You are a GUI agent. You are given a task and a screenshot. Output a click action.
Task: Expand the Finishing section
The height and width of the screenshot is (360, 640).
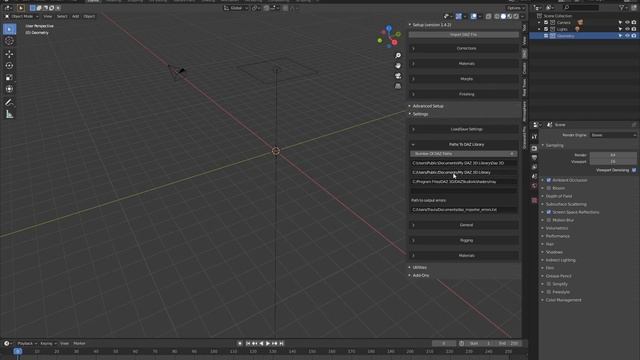(x=464, y=94)
